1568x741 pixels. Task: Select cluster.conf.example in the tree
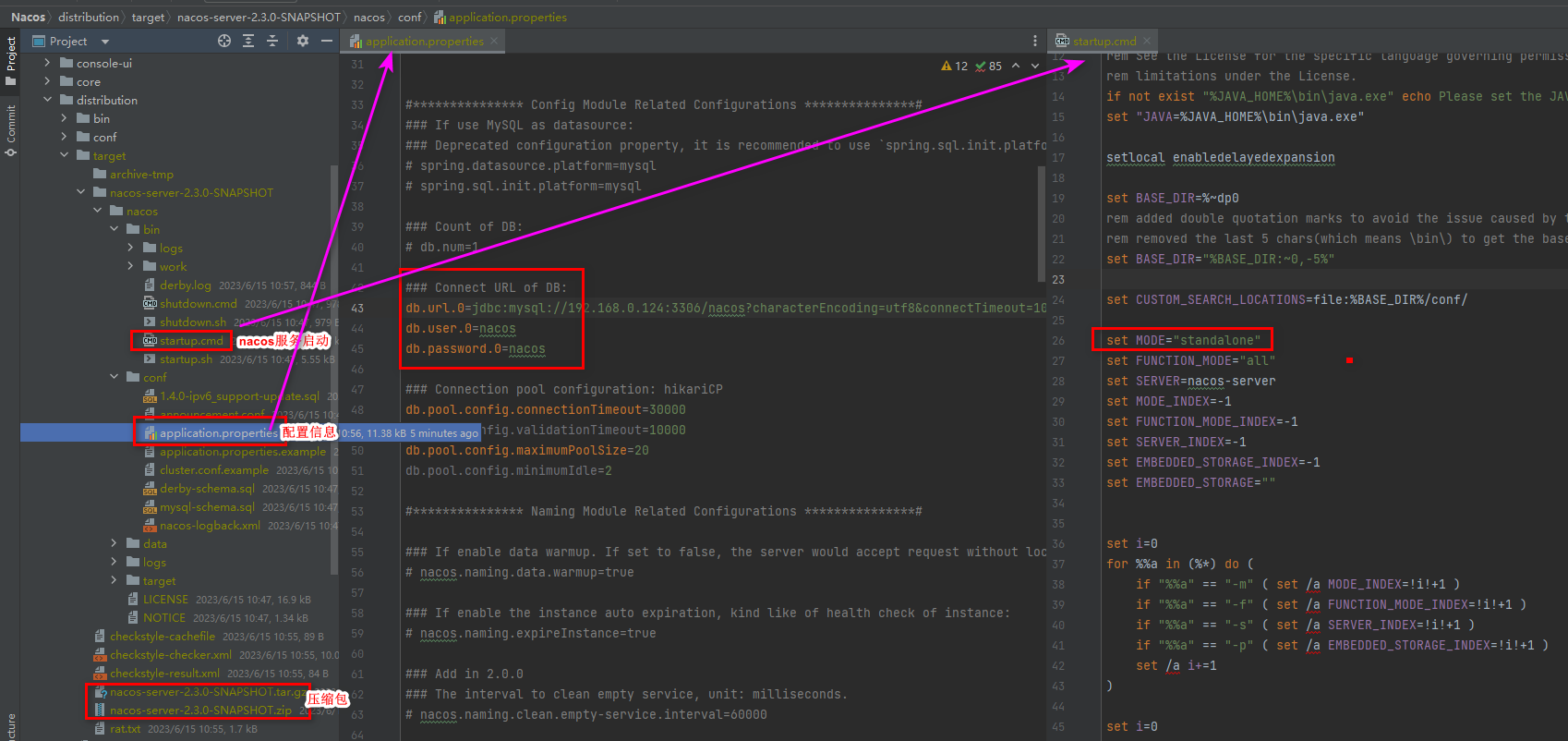pyautogui.click(x=214, y=470)
